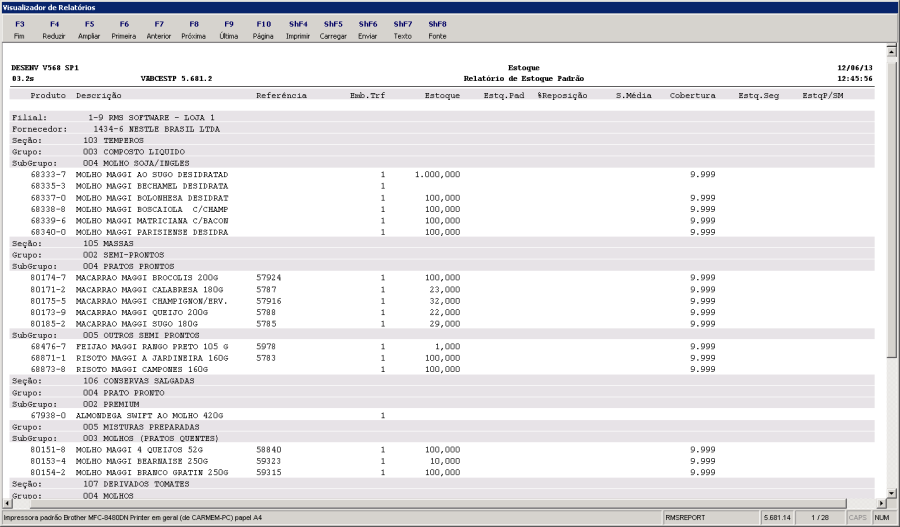Click Seção 103 TEMPEROS row
The height and width of the screenshot is (527, 900).
coord(442,140)
